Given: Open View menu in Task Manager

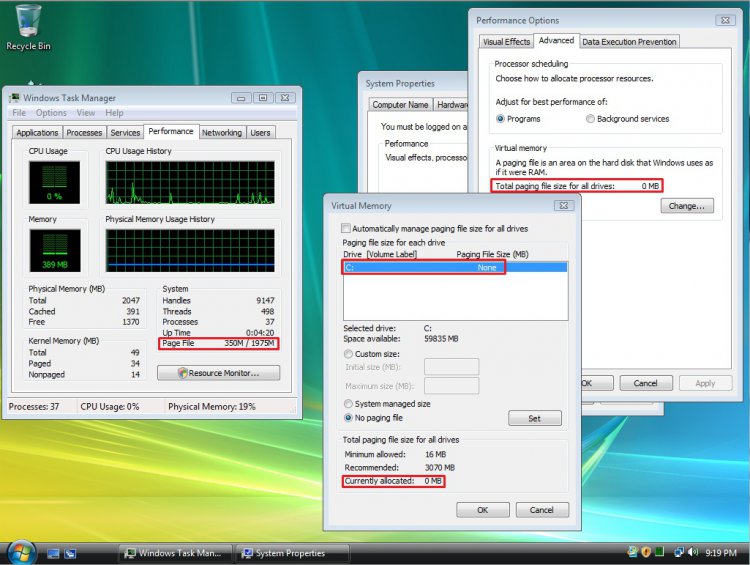Looking at the screenshot, I should [x=86, y=113].
